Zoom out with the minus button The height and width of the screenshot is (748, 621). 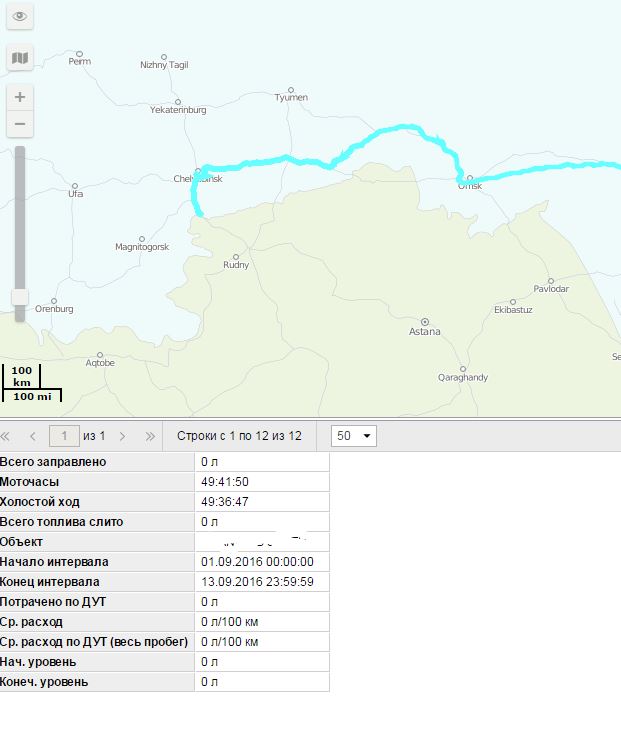pos(20,124)
